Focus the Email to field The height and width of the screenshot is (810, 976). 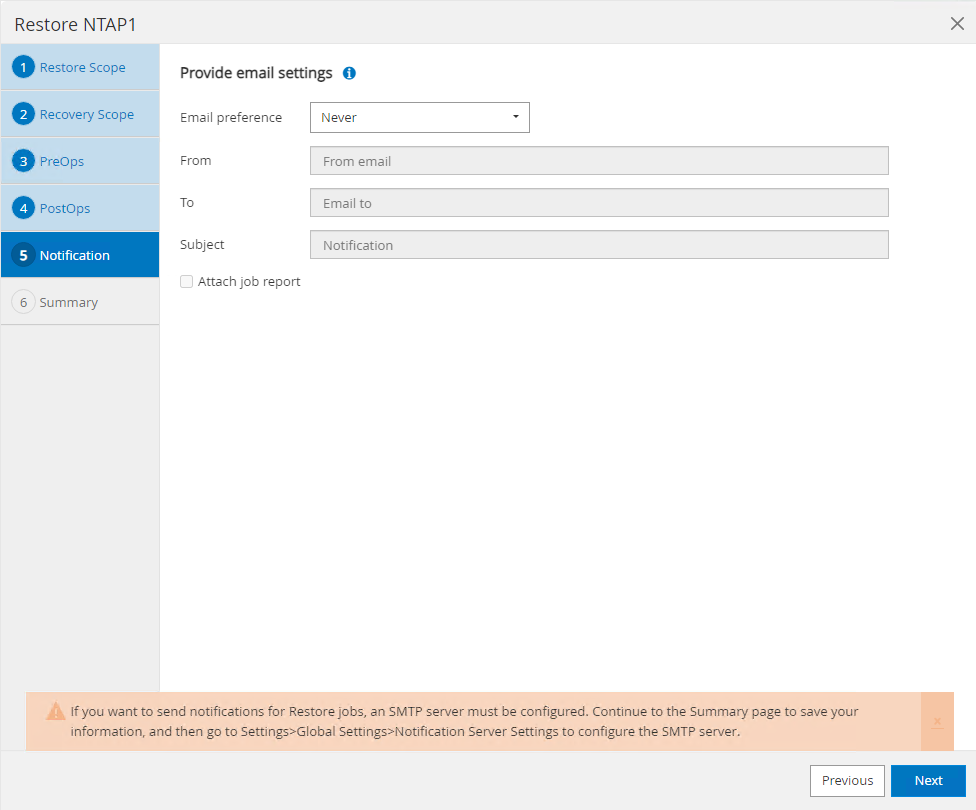pos(599,203)
